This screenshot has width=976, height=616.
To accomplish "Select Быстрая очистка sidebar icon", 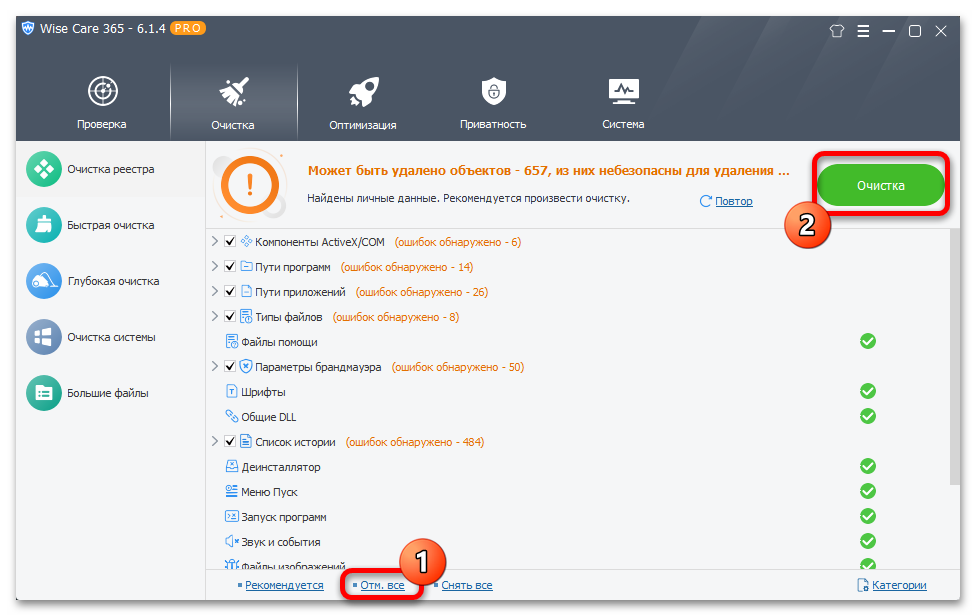I will (x=44, y=225).
